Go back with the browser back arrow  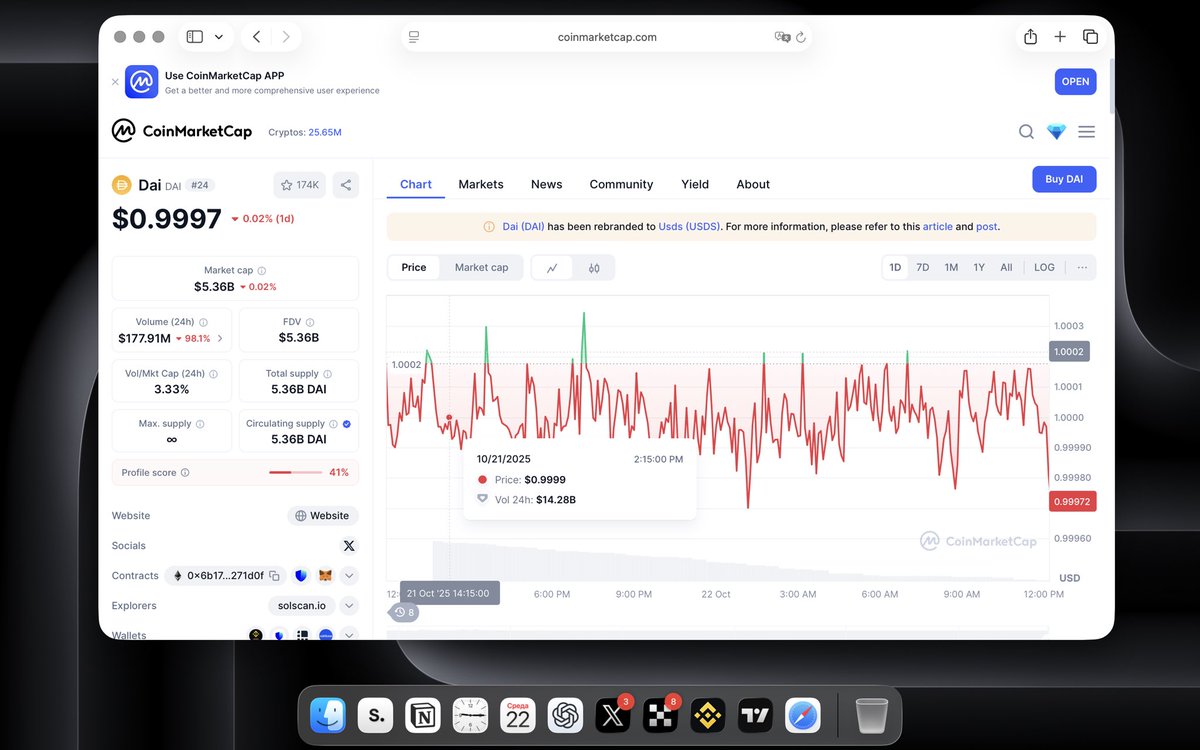[x=257, y=37]
